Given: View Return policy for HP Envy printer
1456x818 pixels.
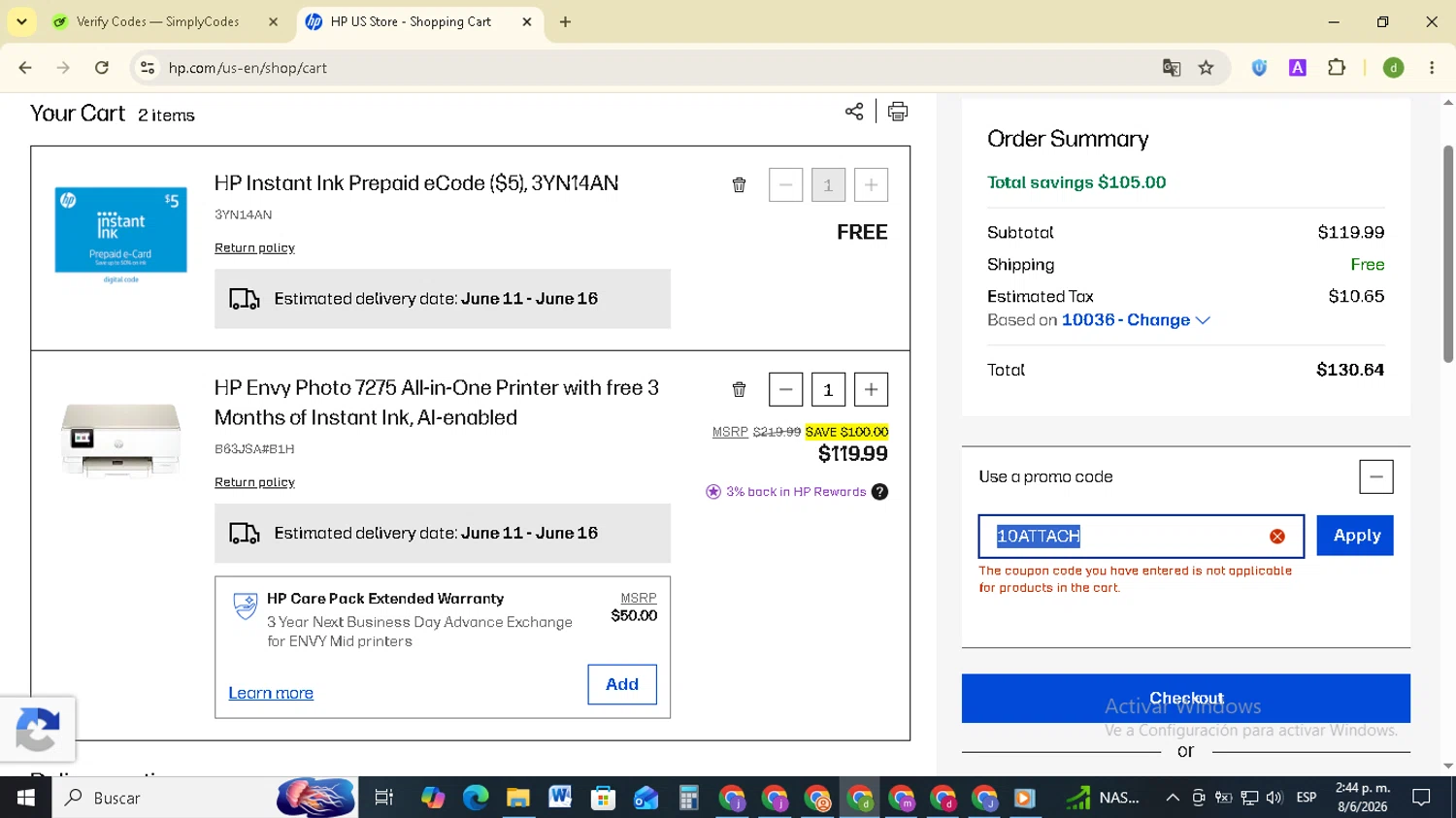Looking at the screenshot, I should tap(254, 482).
